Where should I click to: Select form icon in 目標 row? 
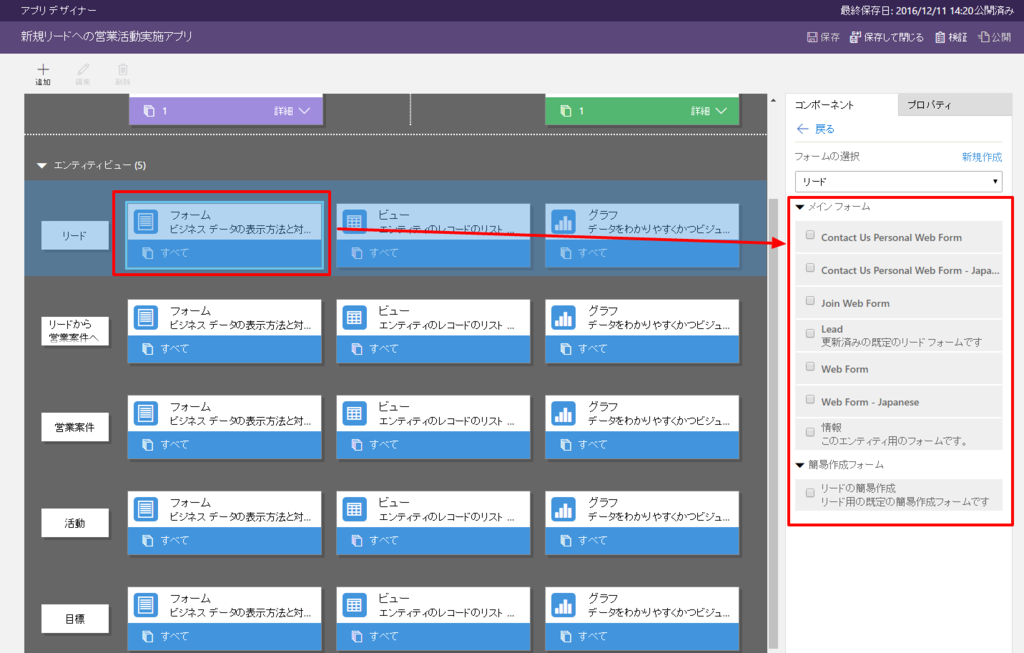146,605
